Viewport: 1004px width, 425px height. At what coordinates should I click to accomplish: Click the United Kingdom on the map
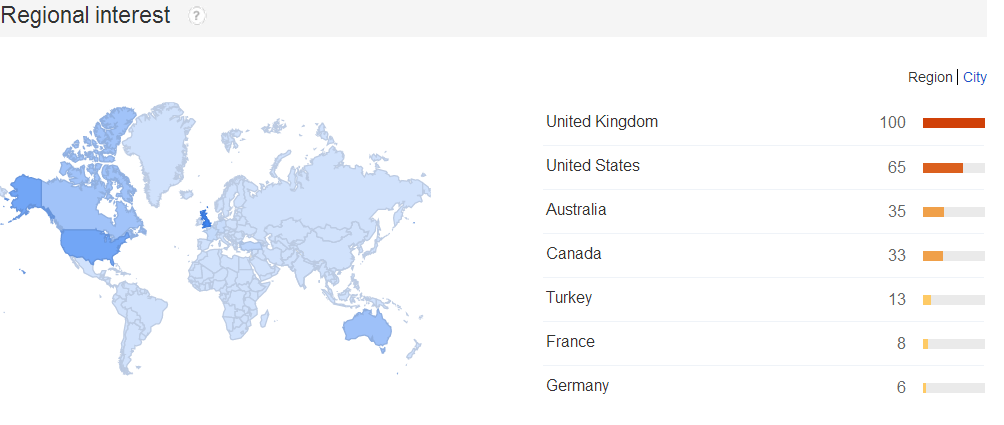click(206, 216)
